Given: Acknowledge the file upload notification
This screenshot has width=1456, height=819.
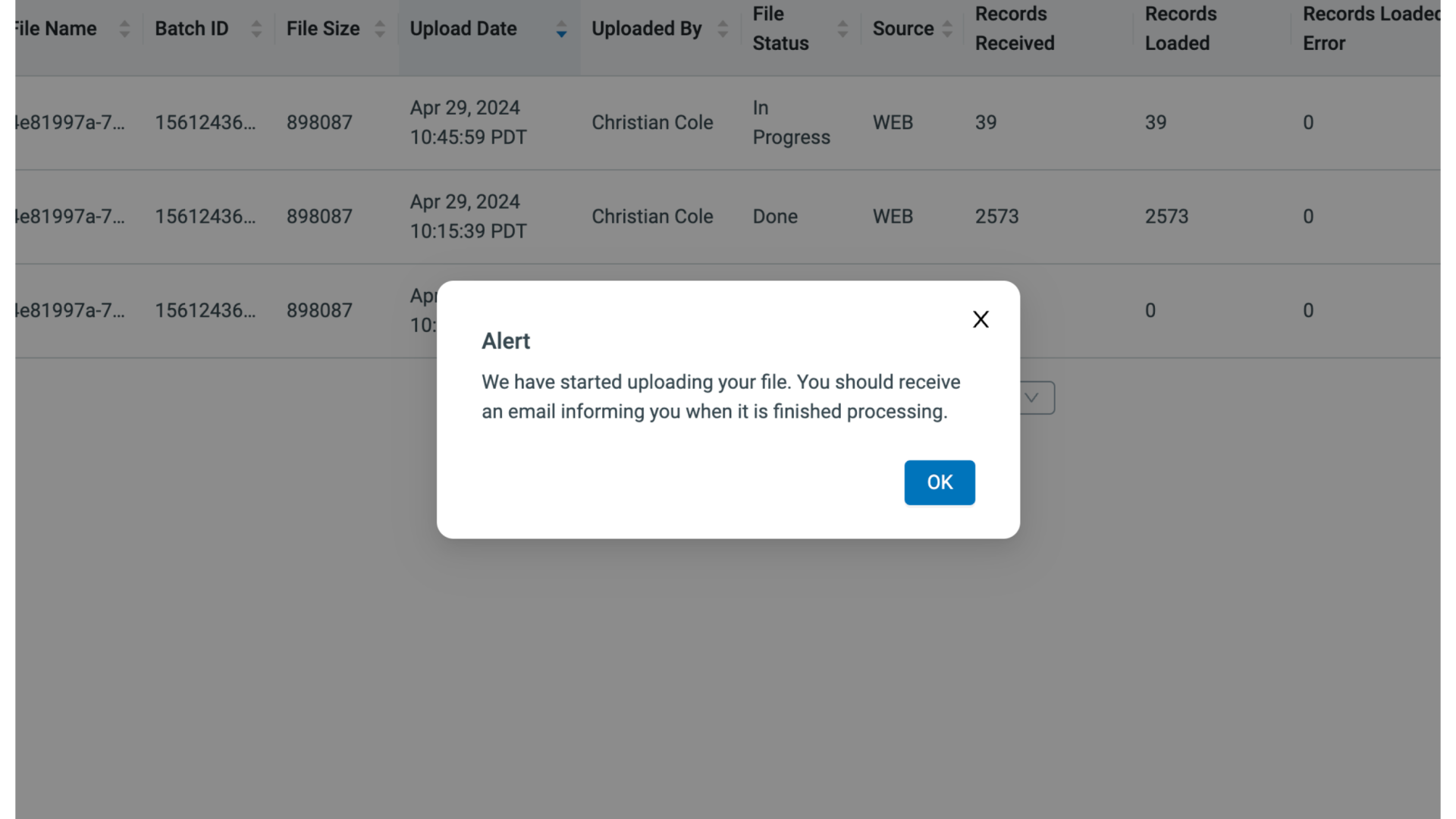Looking at the screenshot, I should 939,482.
